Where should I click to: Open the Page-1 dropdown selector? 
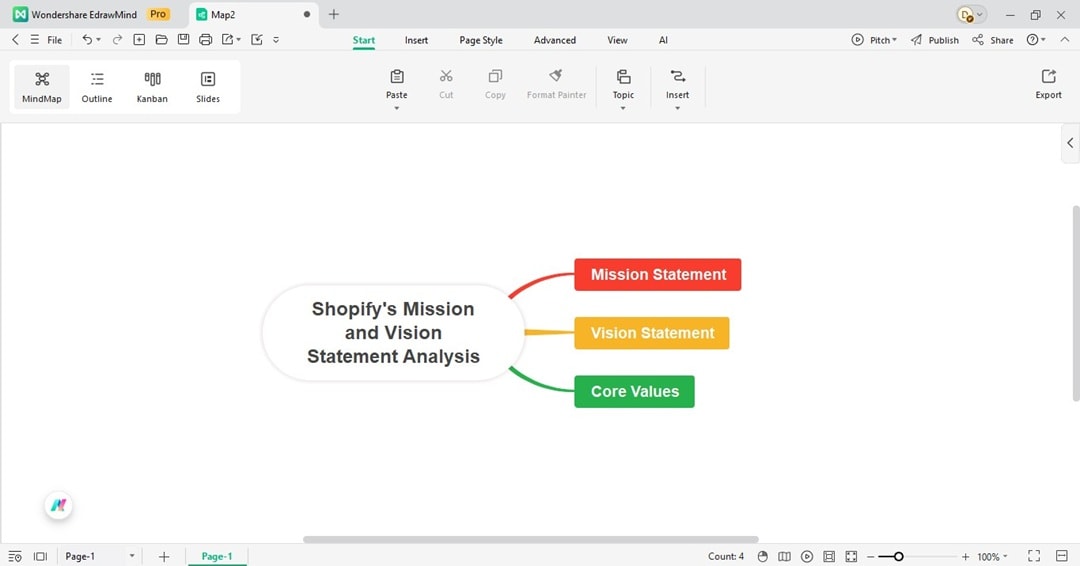(x=99, y=556)
